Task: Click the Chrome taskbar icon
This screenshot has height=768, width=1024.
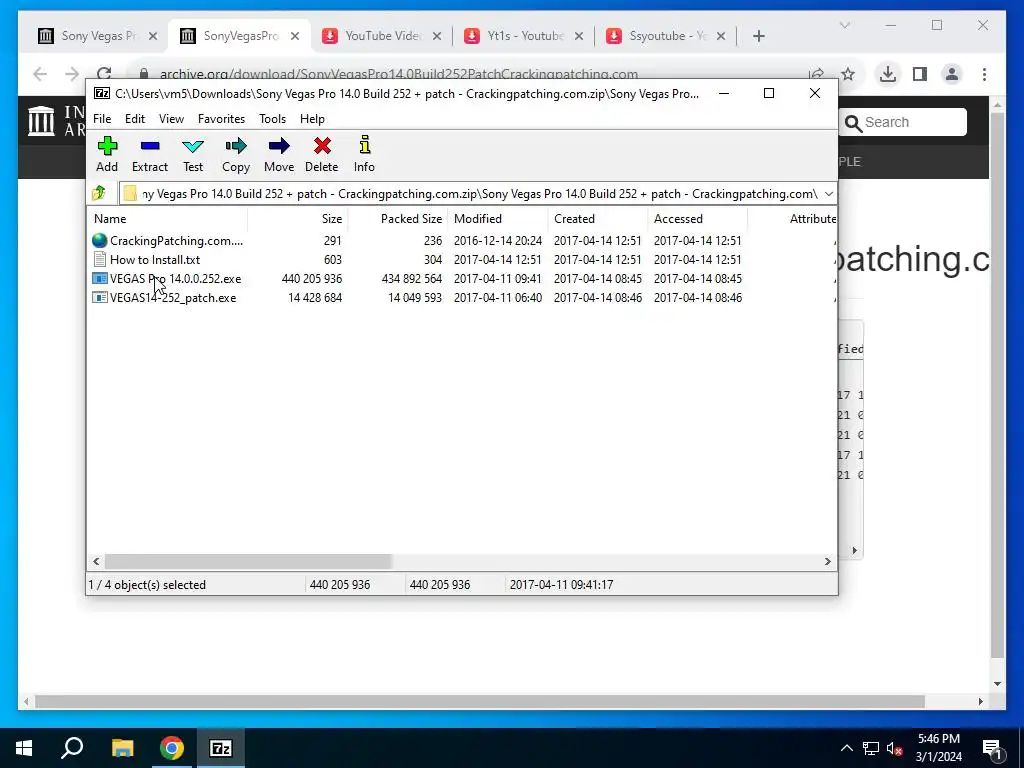Action: tap(172, 748)
